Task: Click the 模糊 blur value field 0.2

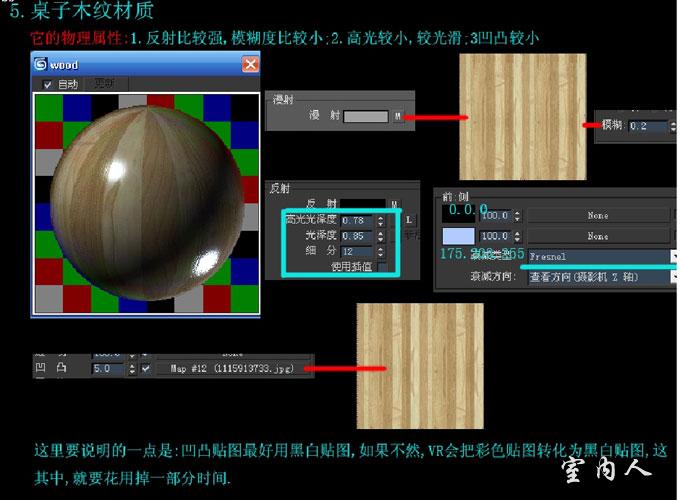Action: click(647, 126)
